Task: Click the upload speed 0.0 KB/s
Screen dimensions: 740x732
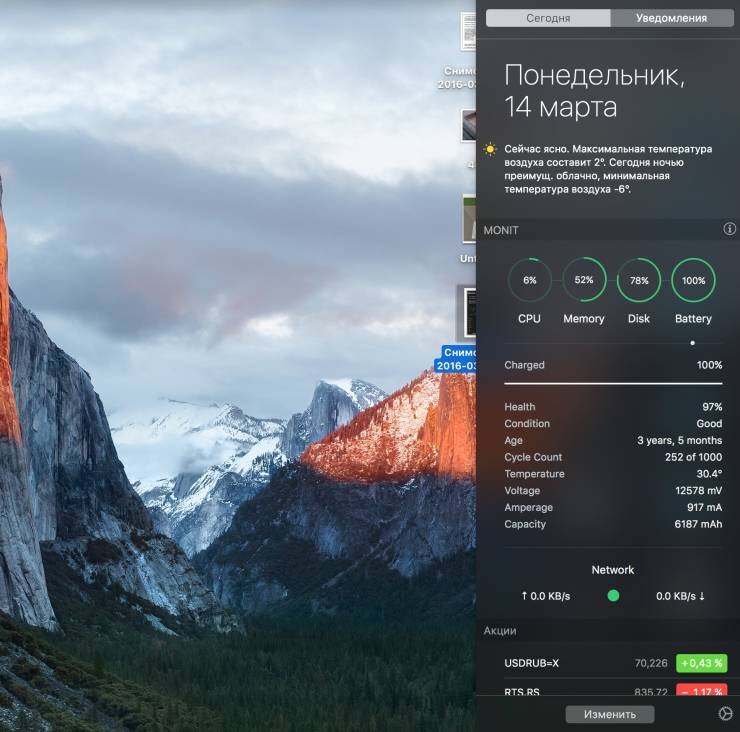Action: tap(546, 596)
